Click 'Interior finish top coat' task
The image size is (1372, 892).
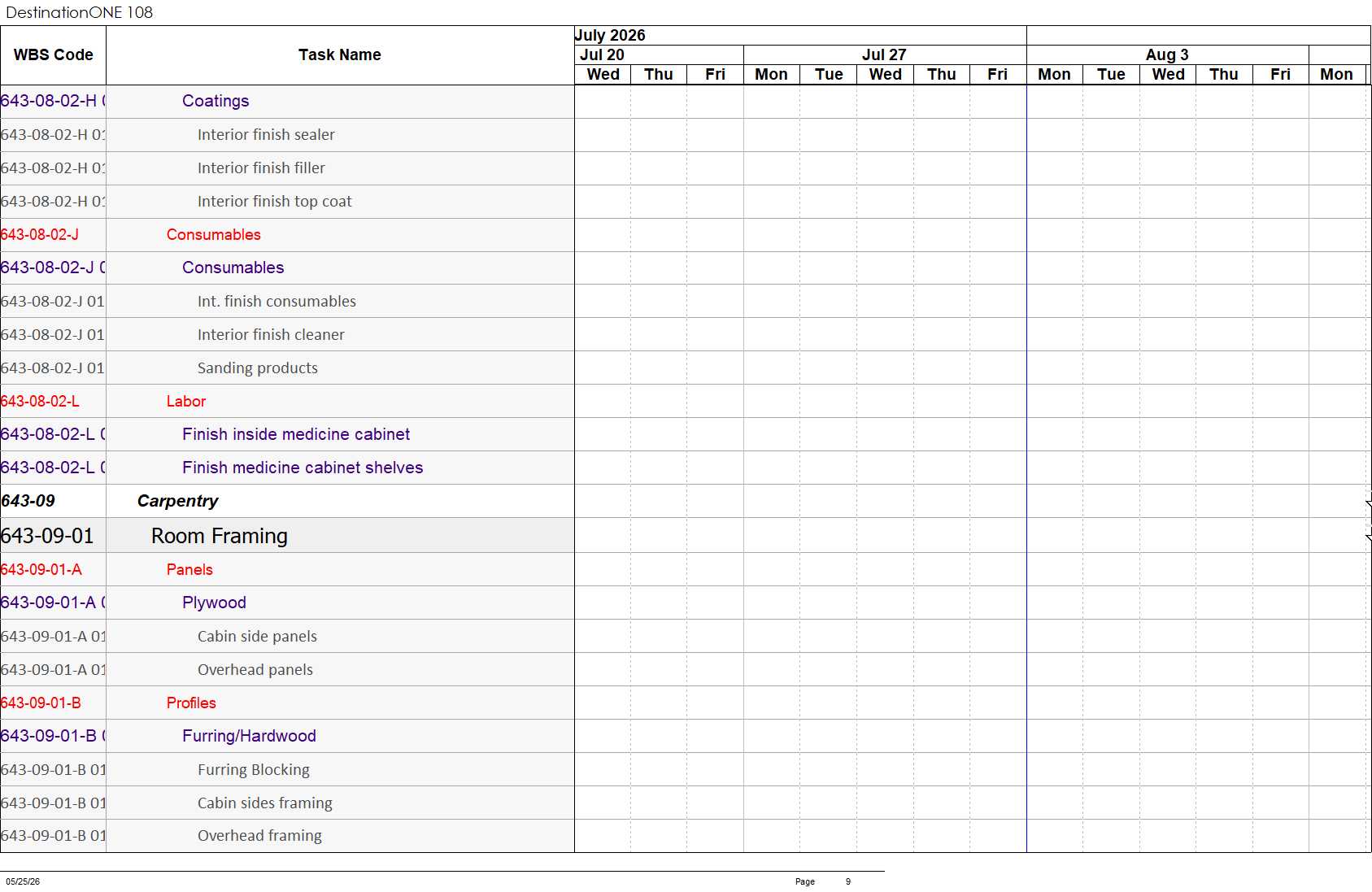point(275,202)
